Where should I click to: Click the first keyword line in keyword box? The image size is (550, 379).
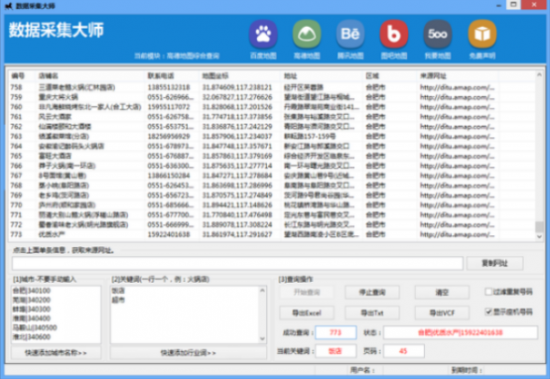point(118,291)
